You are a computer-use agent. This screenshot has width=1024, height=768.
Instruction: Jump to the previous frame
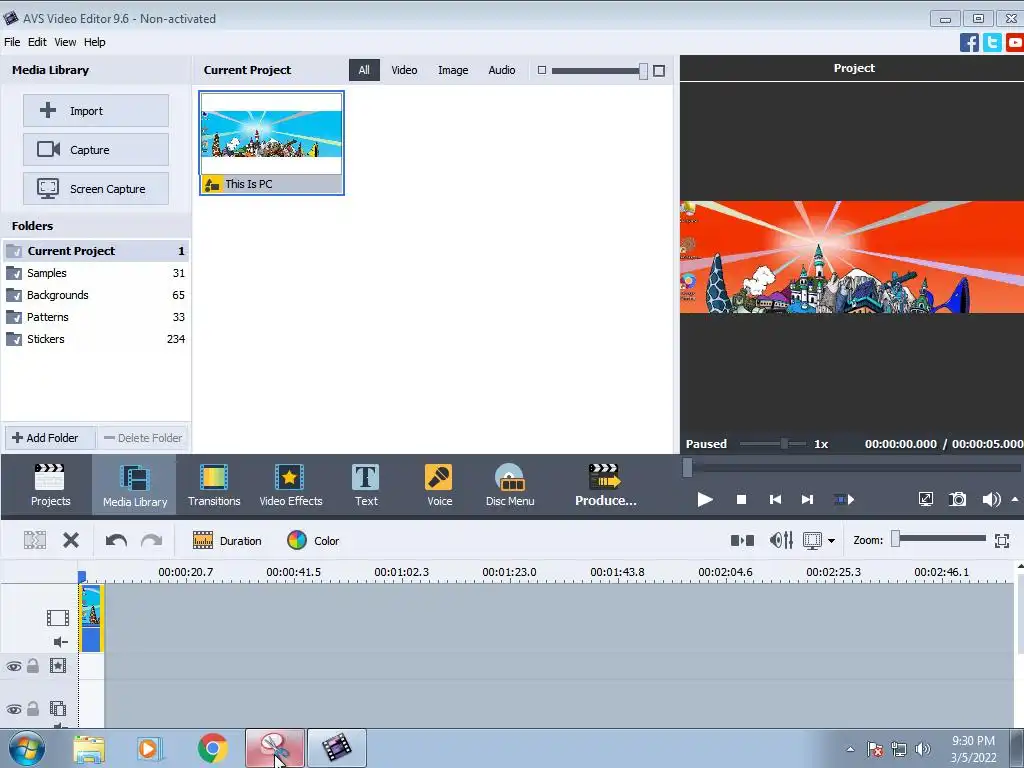point(775,500)
